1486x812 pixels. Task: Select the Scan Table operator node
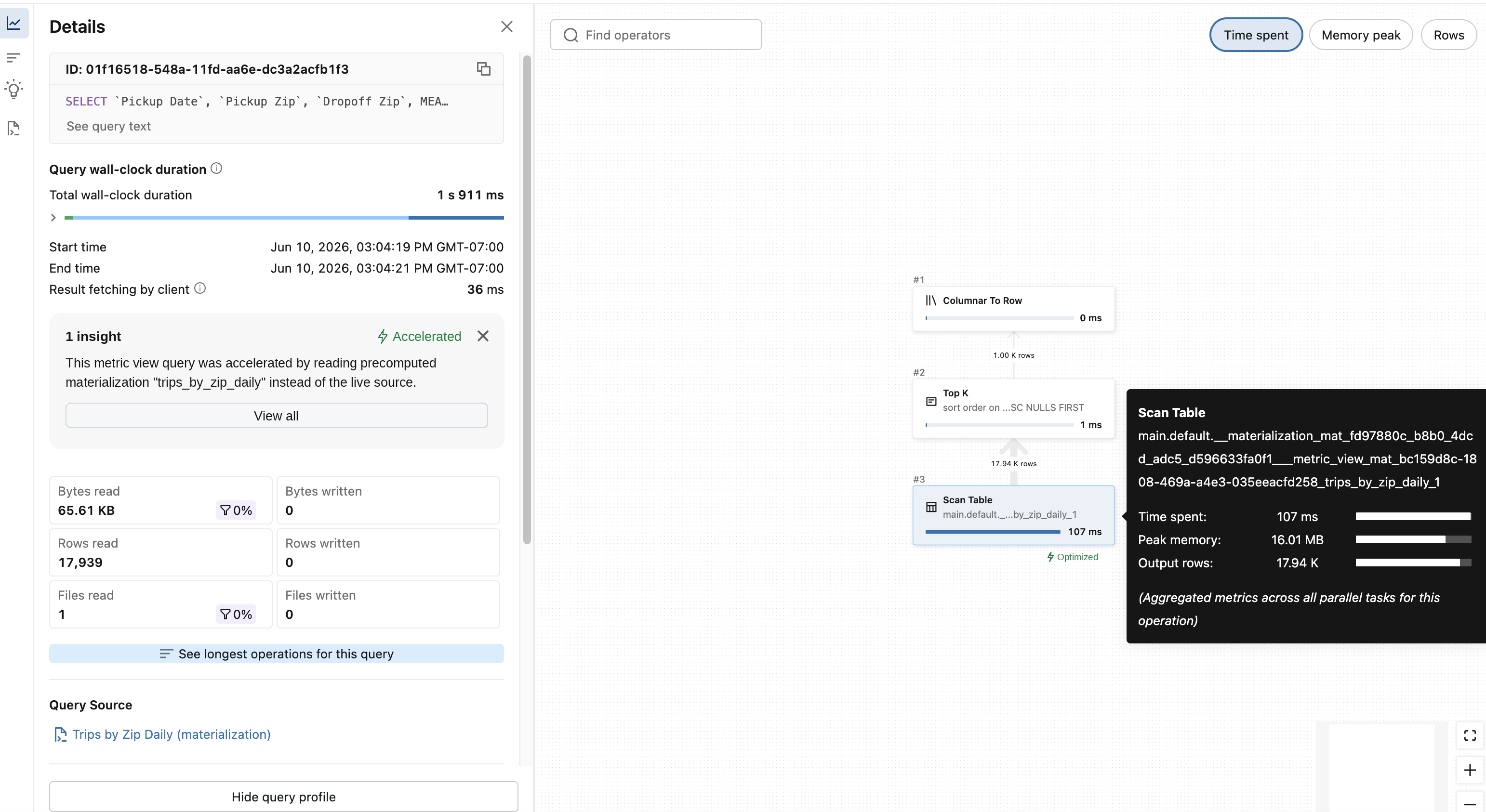coord(1013,516)
